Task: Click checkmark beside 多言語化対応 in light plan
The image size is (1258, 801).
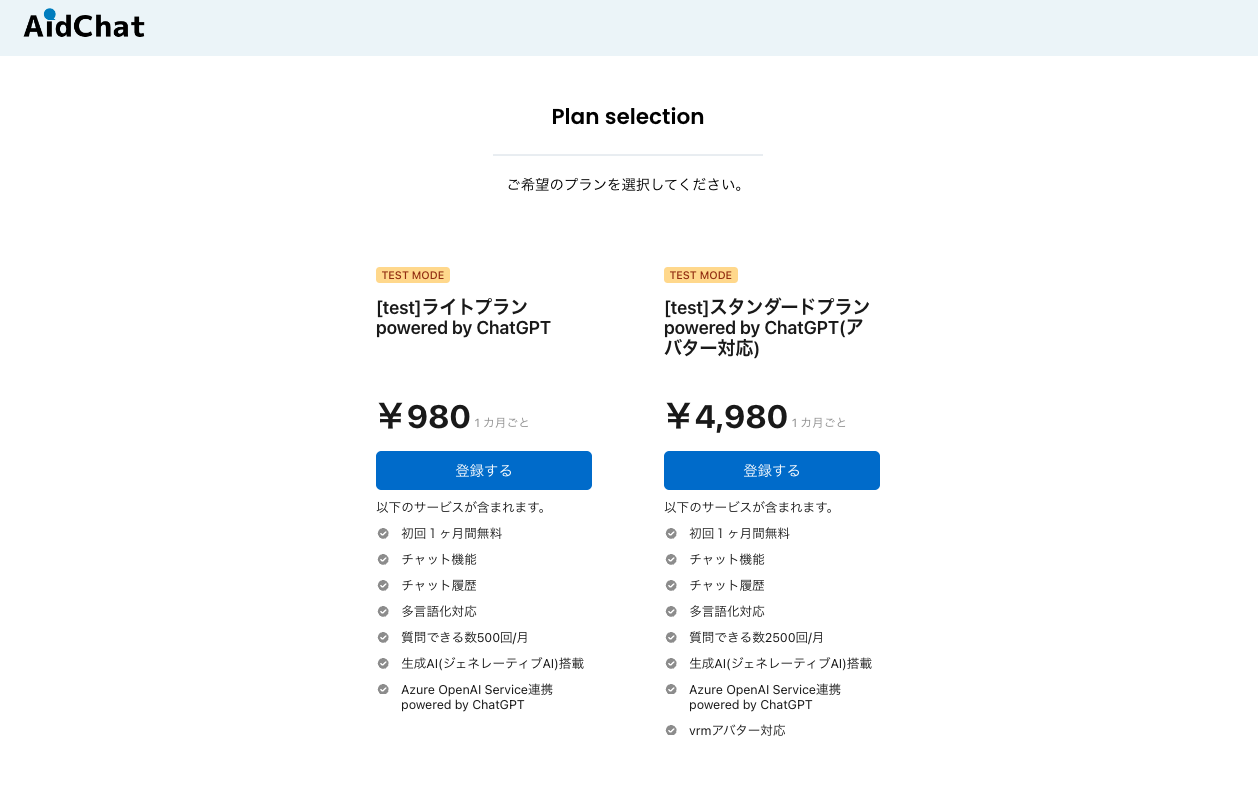Action: click(x=383, y=611)
